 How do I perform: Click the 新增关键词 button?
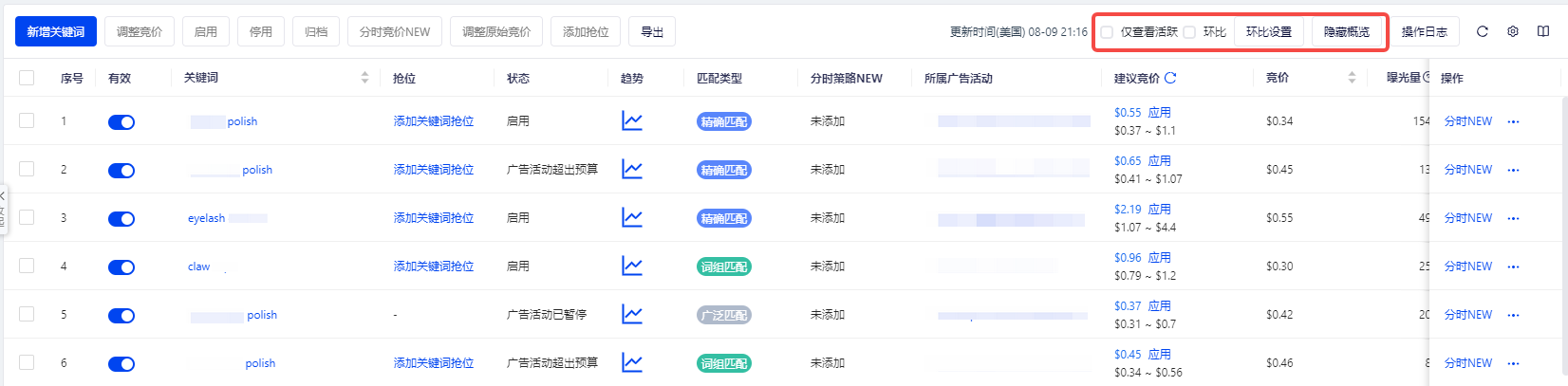pyautogui.click(x=56, y=31)
